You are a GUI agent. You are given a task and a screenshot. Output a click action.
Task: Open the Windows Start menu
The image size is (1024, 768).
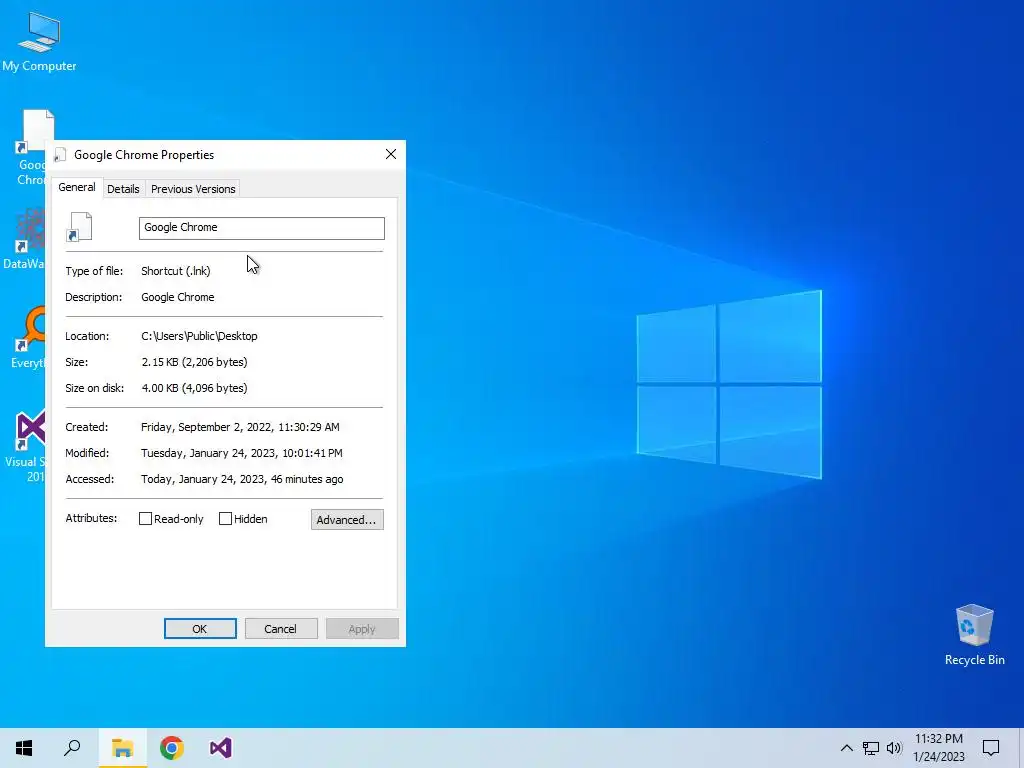click(x=24, y=748)
